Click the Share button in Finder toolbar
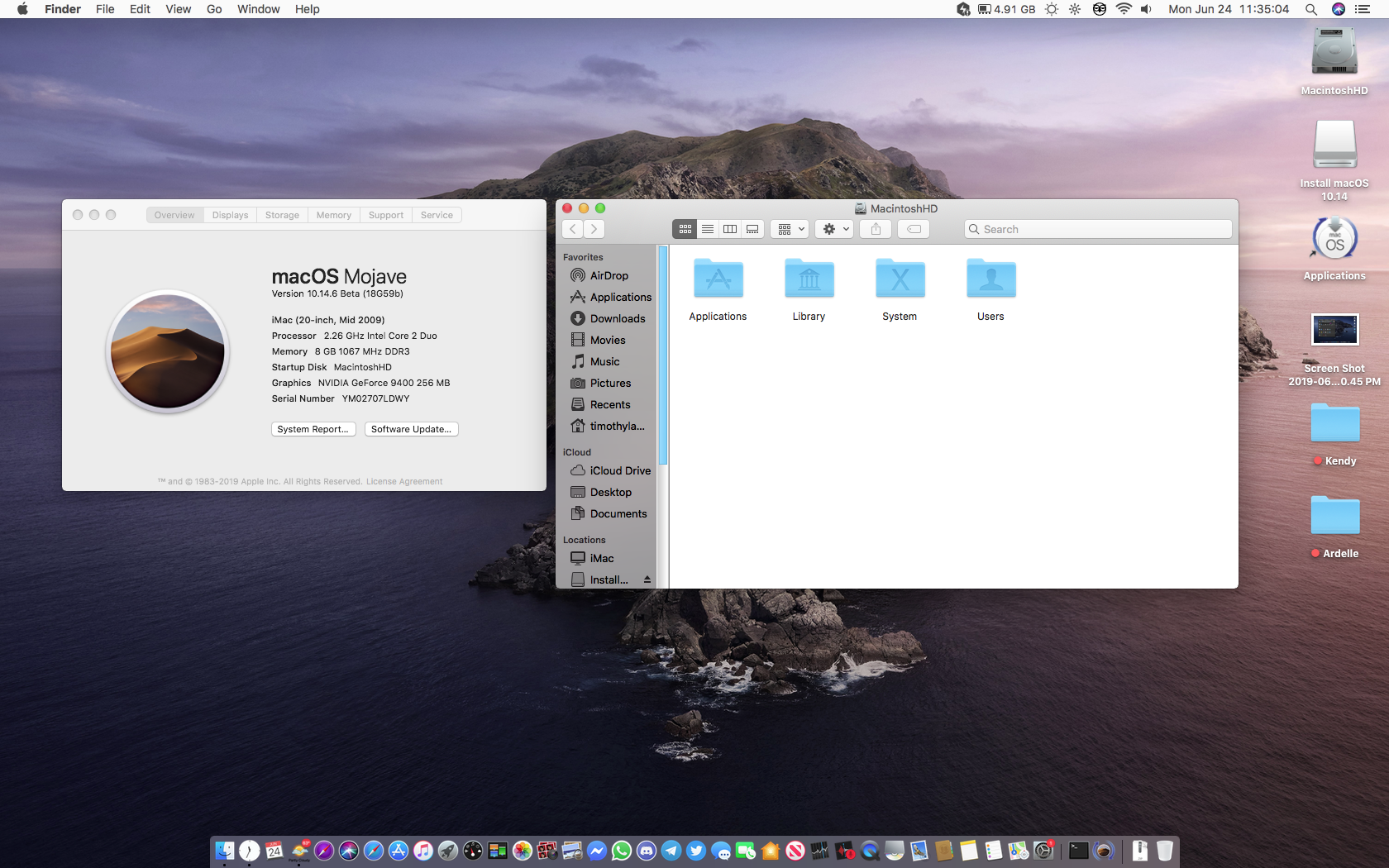This screenshot has height=868, width=1389. 876,229
